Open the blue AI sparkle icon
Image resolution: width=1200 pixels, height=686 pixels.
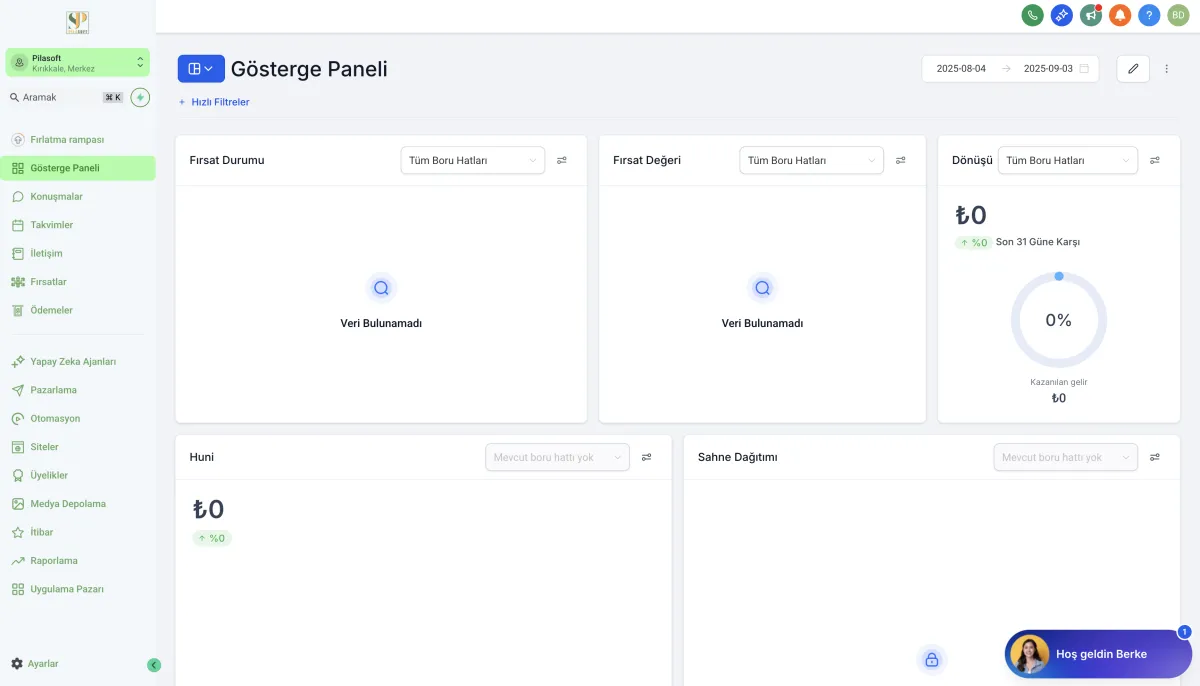1062,15
